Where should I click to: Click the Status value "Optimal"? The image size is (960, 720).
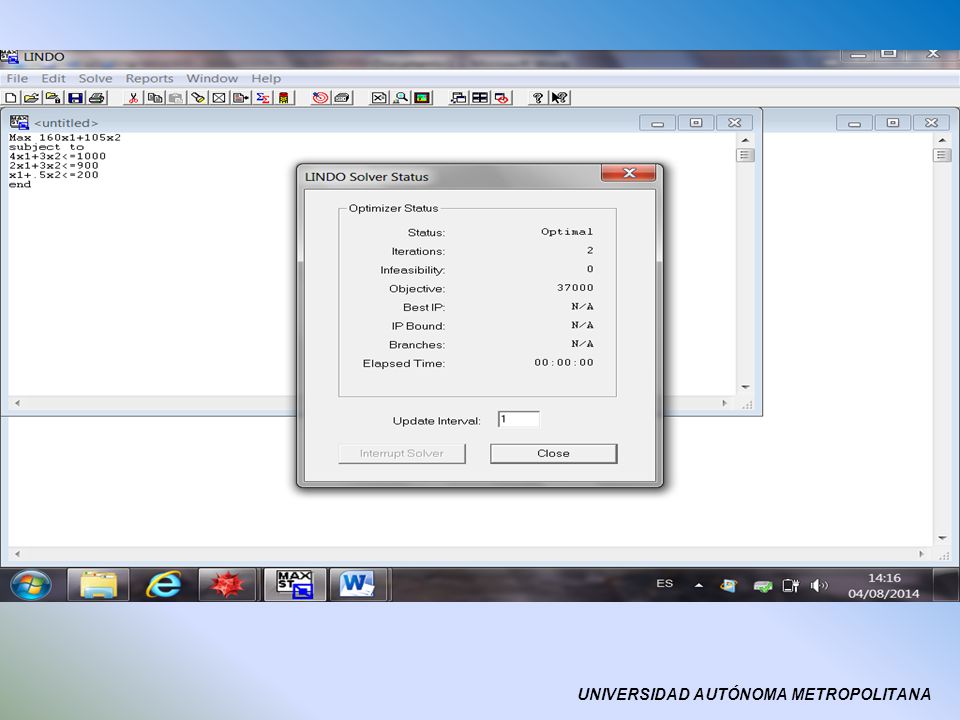pyautogui.click(x=567, y=232)
